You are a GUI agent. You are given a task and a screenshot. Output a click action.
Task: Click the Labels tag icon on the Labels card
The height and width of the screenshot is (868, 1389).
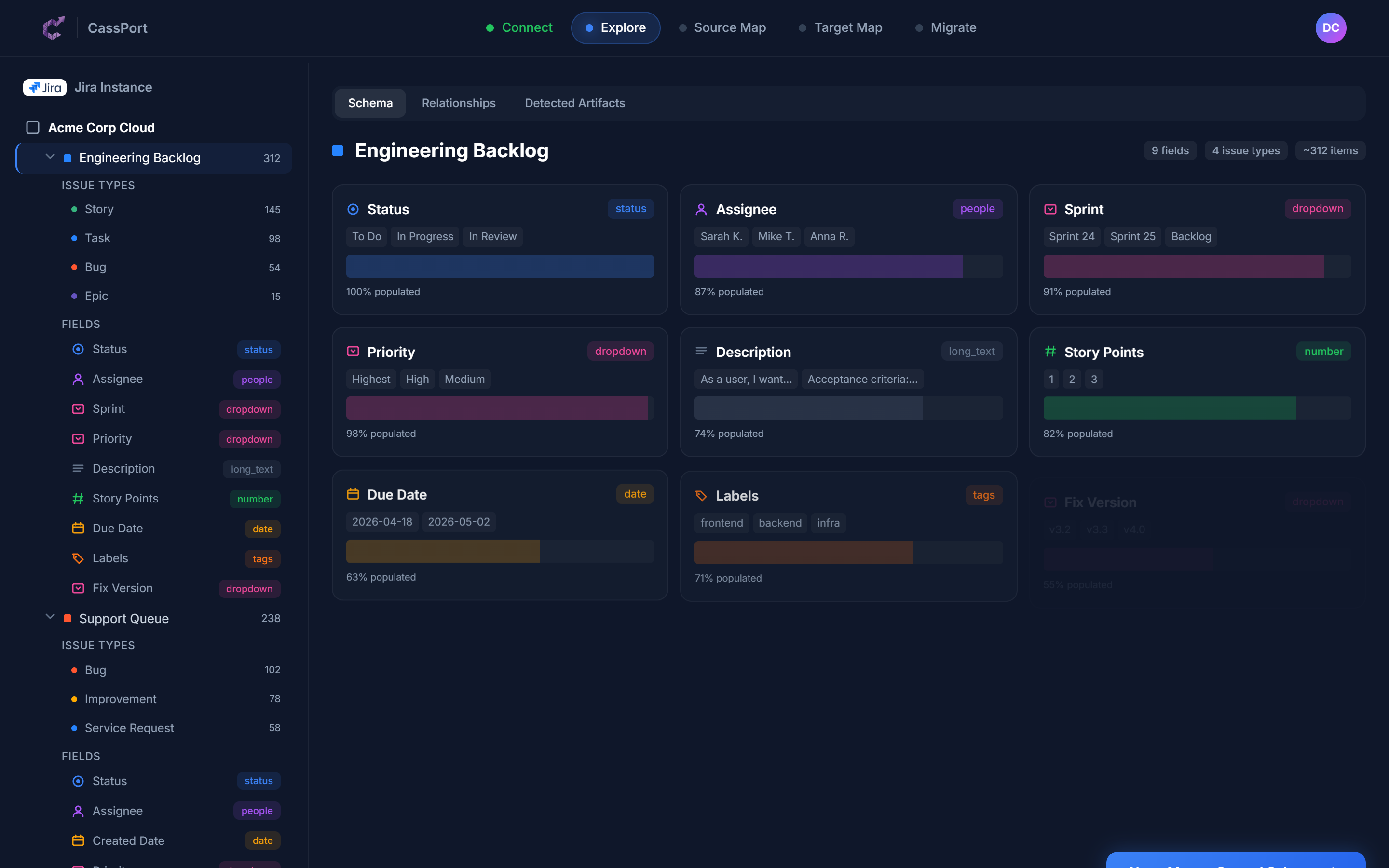701,495
